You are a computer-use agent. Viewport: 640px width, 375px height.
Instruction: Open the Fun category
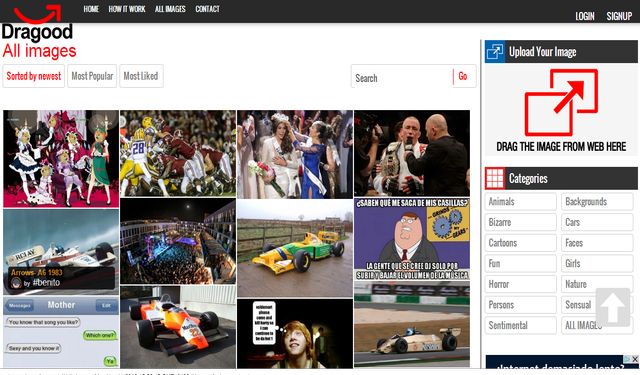520,264
